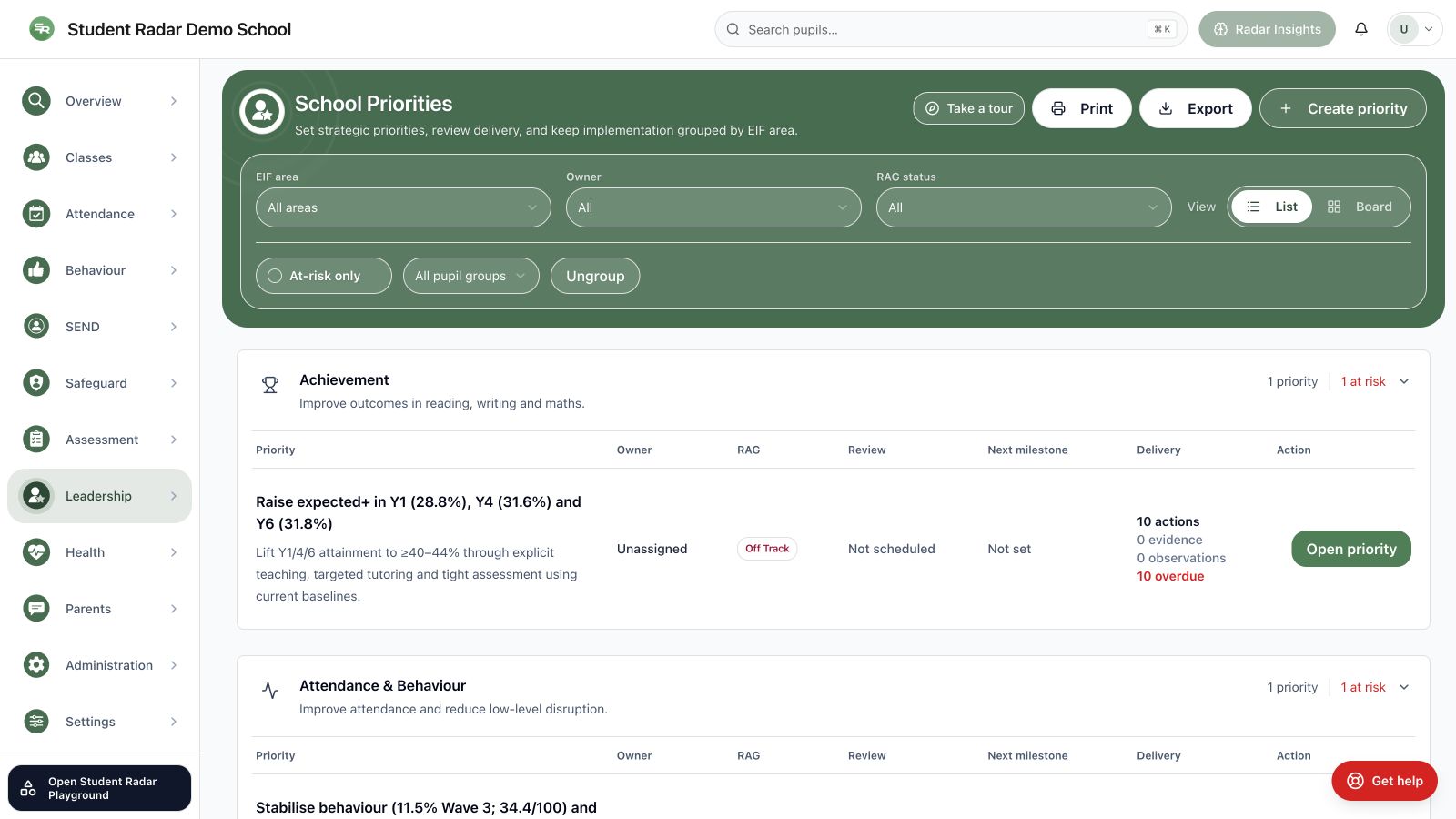Viewport: 1456px width, 819px height.
Task: Open the Assessment clipboard icon
Action: 36,440
